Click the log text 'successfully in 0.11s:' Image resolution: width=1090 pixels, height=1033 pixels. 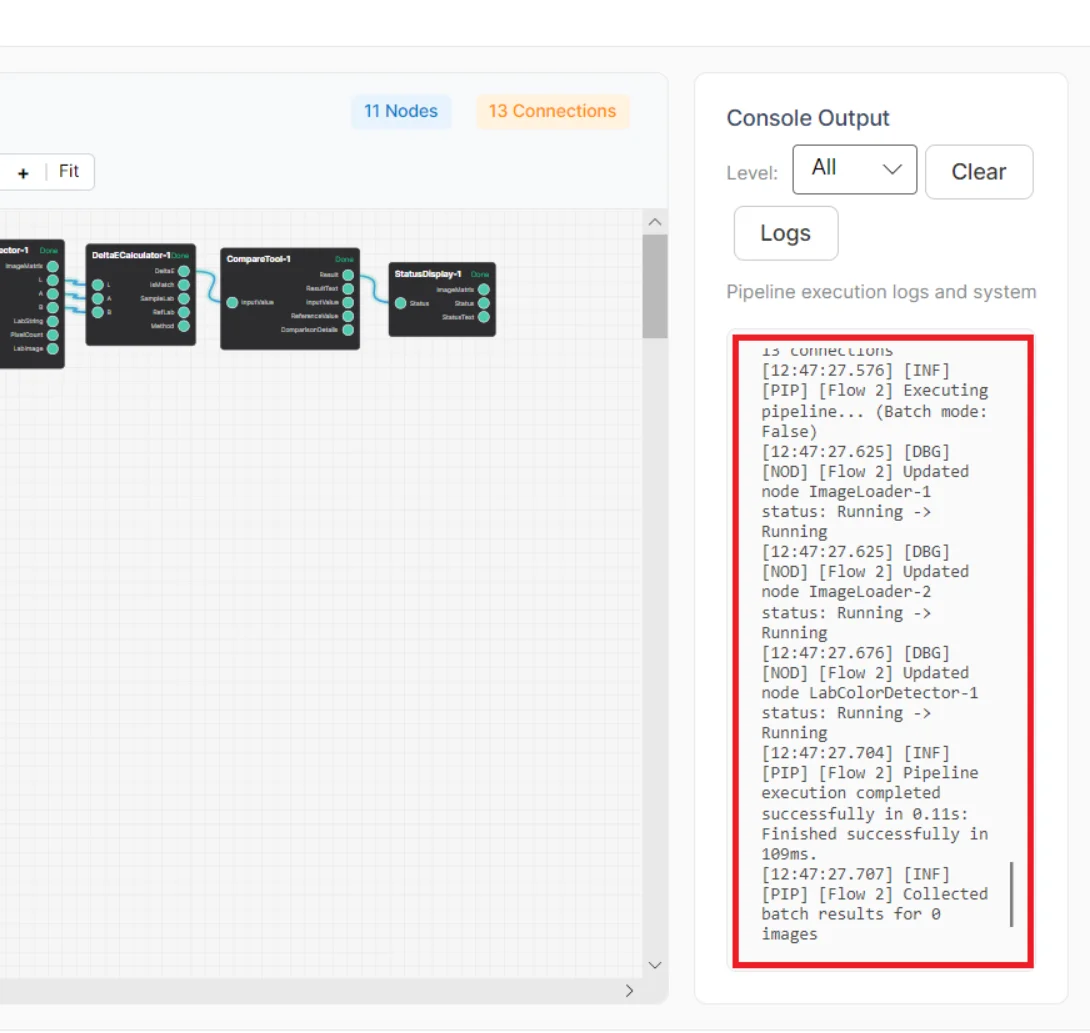(865, 814)
